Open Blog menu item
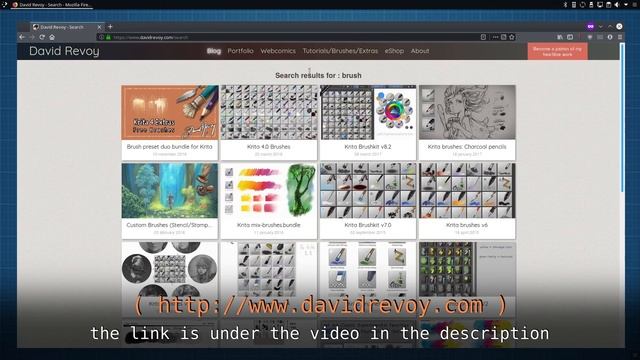The width and height of the screenshot is (640, 360). (x=213, y=51)
